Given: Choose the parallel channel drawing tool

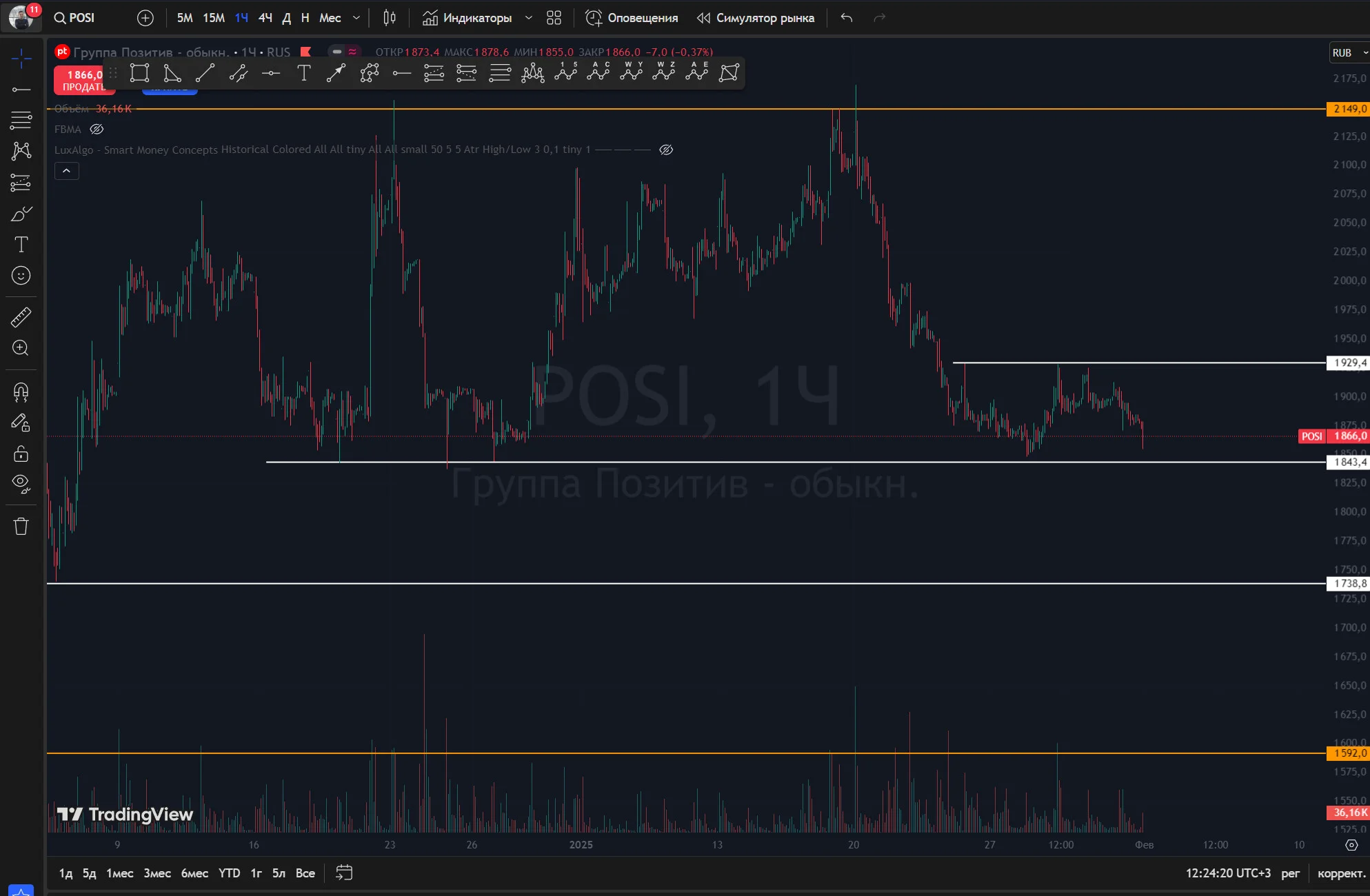Looking at the screenshot, I should (238, 73).
